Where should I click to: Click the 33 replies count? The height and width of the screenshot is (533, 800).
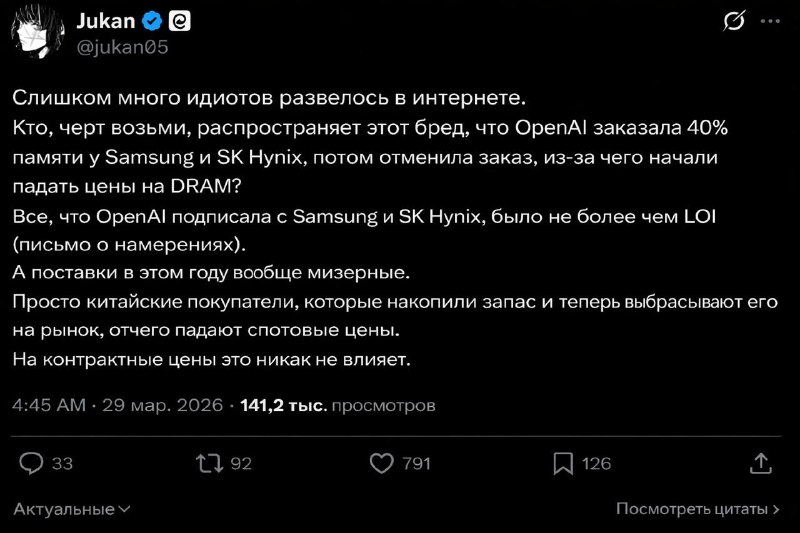[x=62, y=463]
